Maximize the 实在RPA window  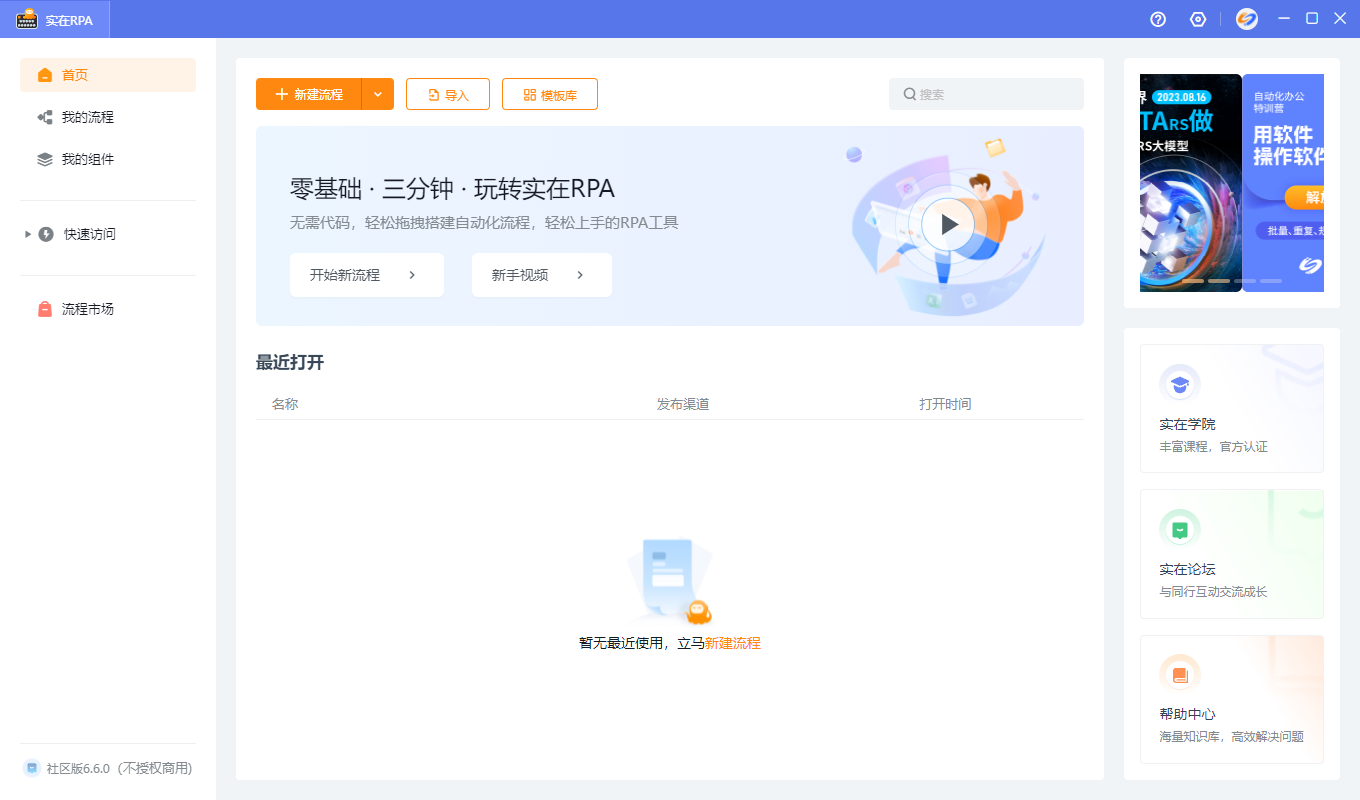click(1312, 19)
